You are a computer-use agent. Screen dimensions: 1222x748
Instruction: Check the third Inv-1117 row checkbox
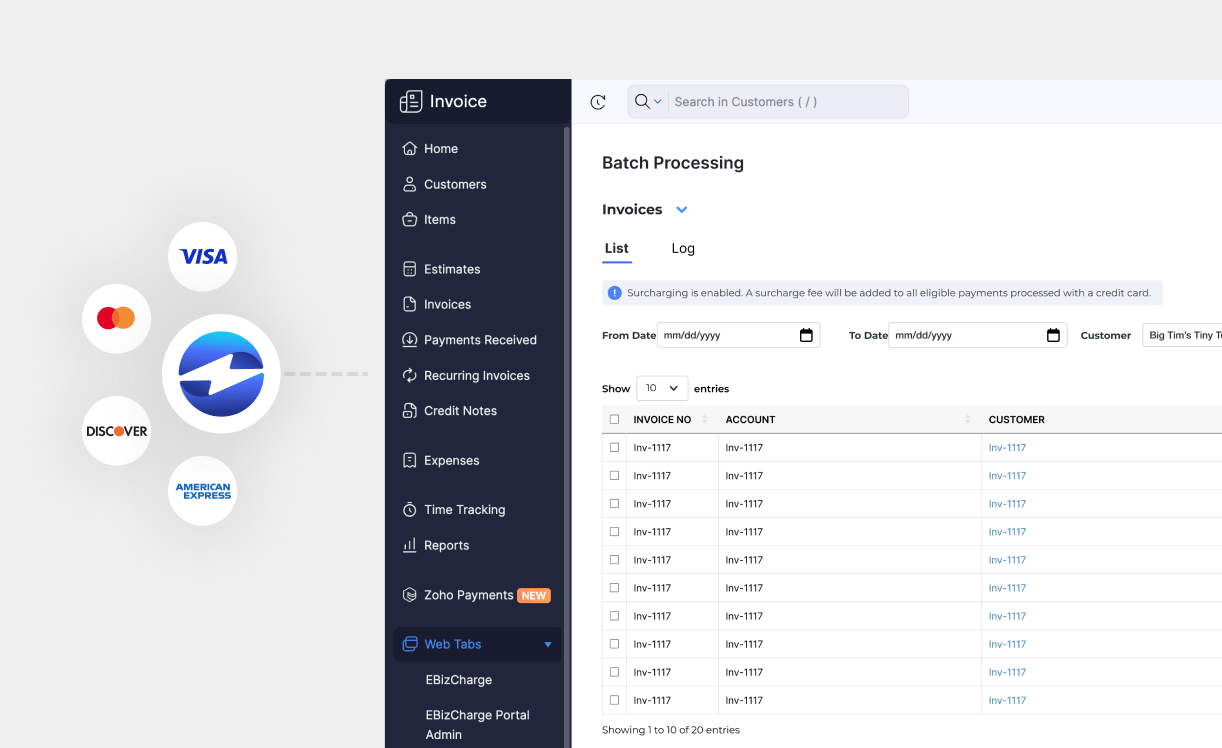(x=614, y=503)
